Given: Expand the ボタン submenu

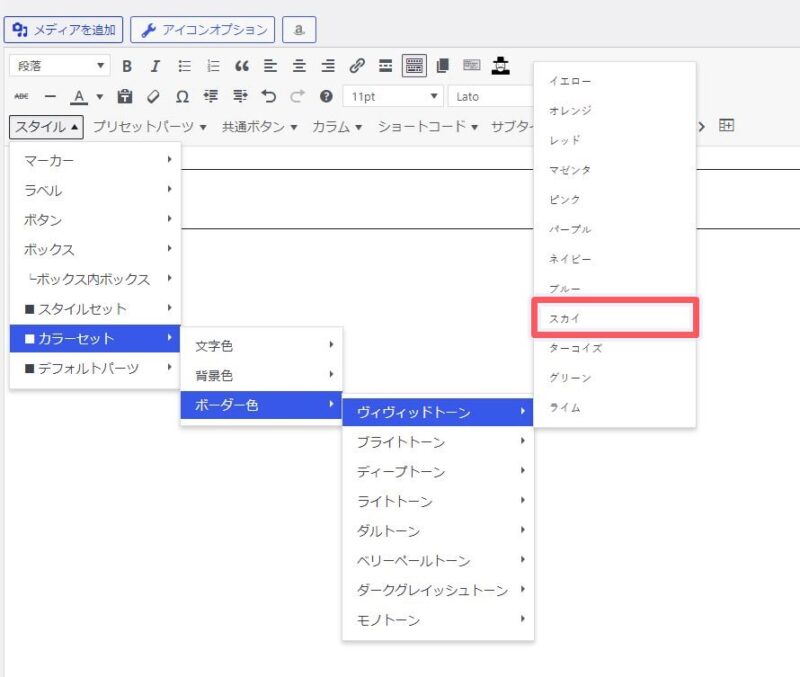Looking at the screenshot, I should 95,220.
